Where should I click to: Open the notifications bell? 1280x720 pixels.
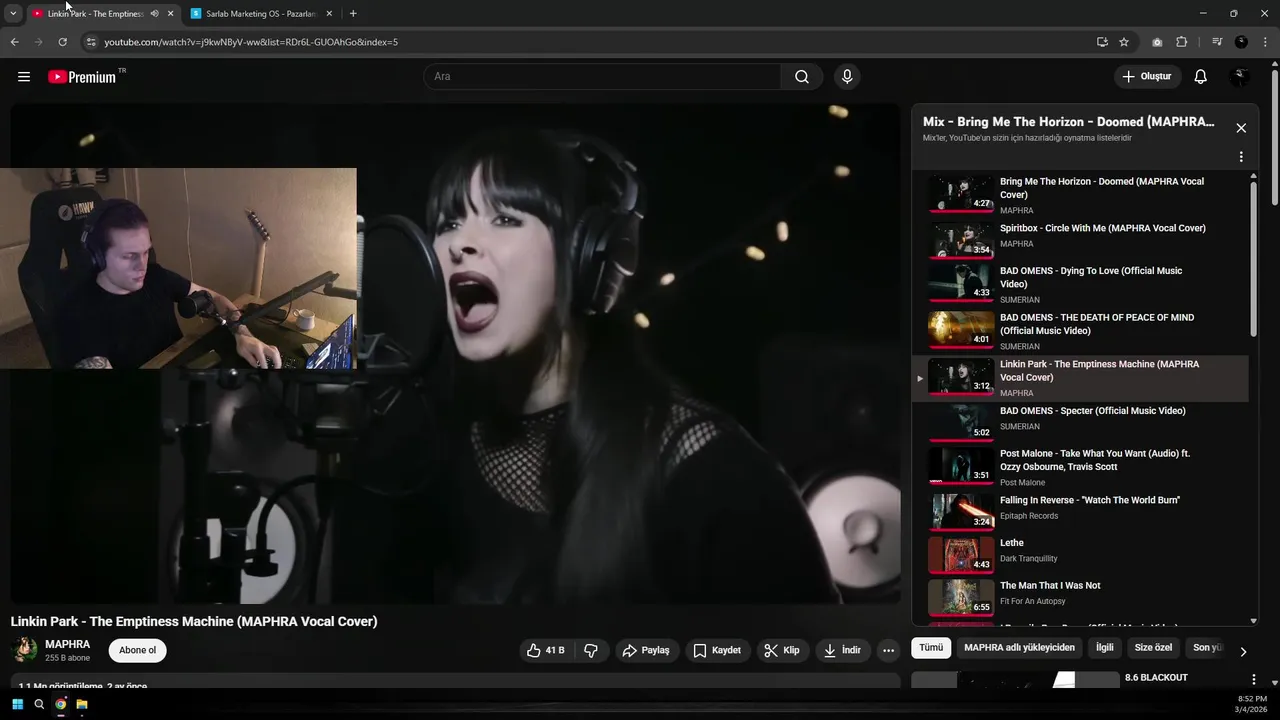coord(1201,77)
